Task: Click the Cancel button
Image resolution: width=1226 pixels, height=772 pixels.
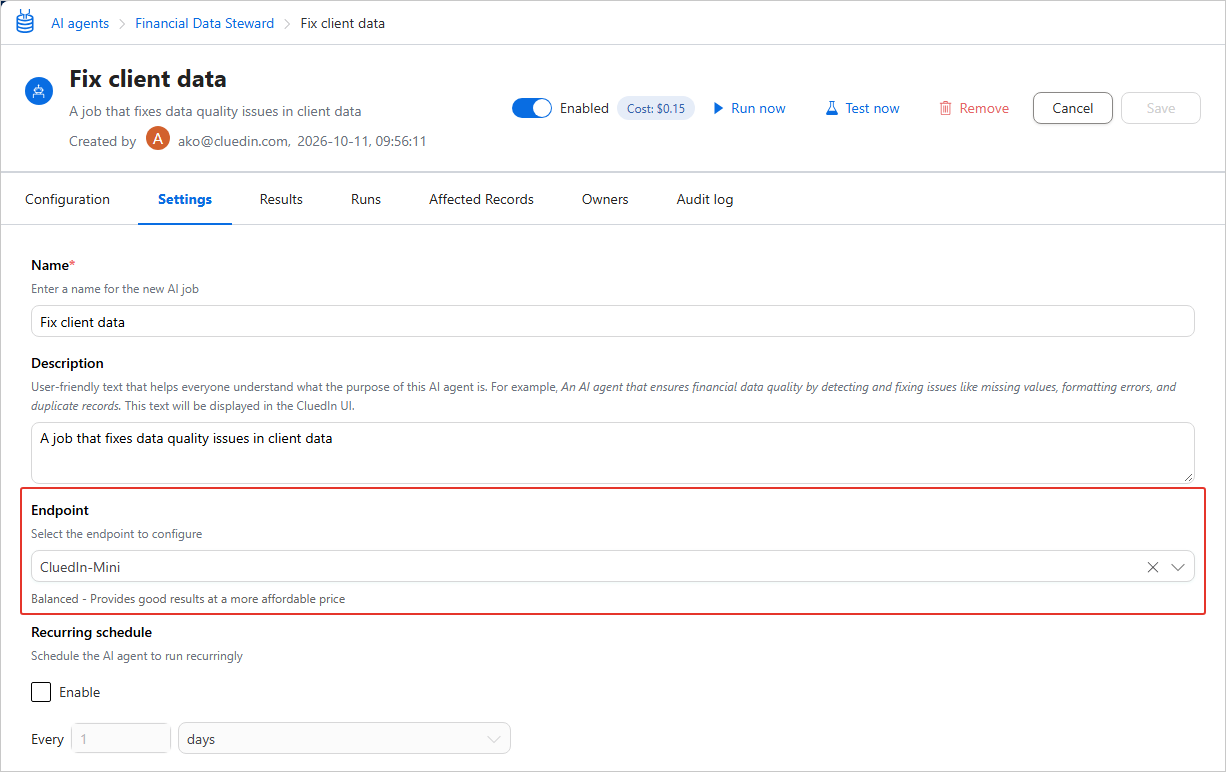Action: click(x=1073, y=108)
